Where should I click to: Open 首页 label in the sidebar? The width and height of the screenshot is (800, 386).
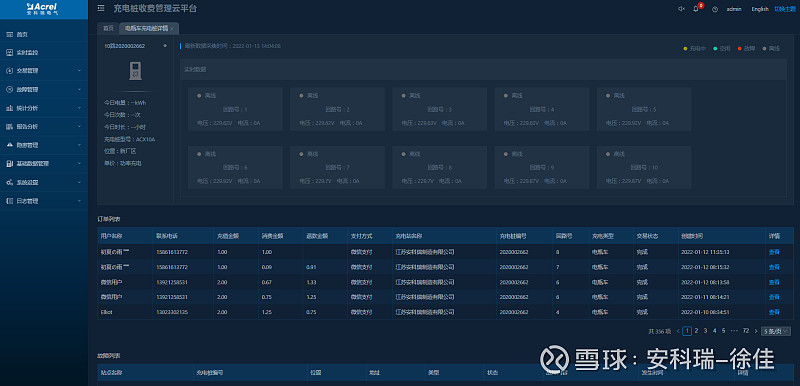coord(22,34)
